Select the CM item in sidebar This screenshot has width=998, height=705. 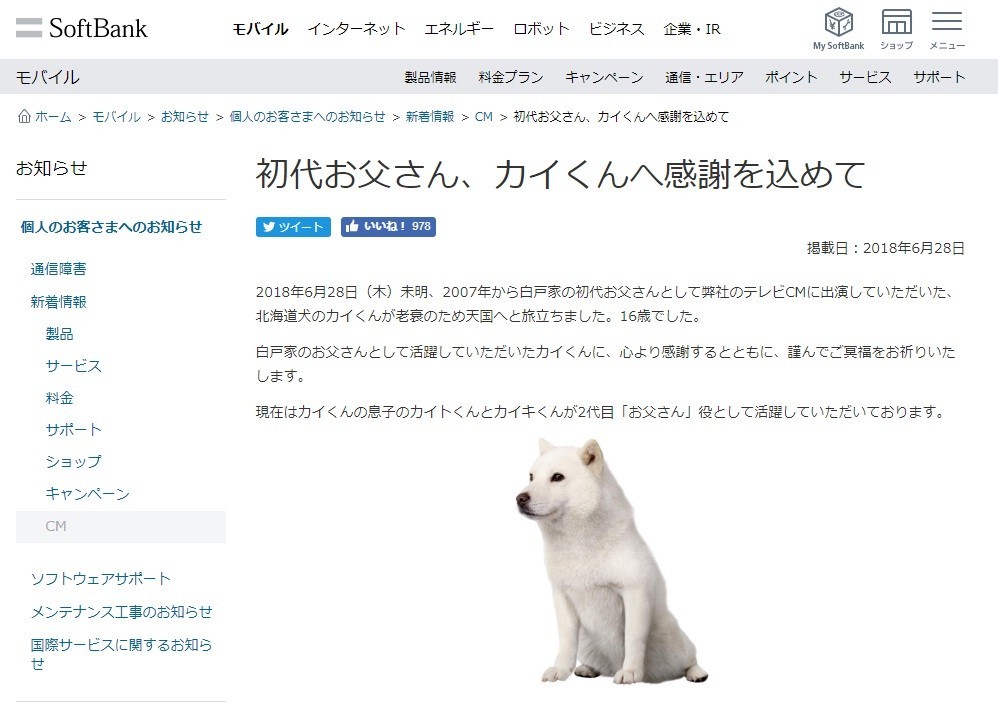[x=121, y=527]
